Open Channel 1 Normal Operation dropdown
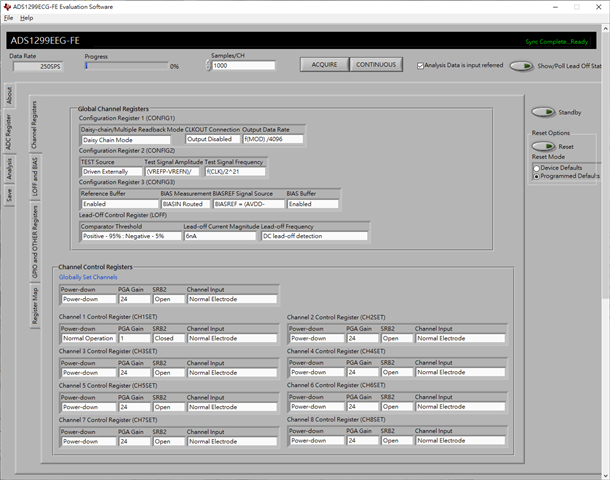Viewport: 610px width, 480px height. pyautogui.click(x=89, y=338)
